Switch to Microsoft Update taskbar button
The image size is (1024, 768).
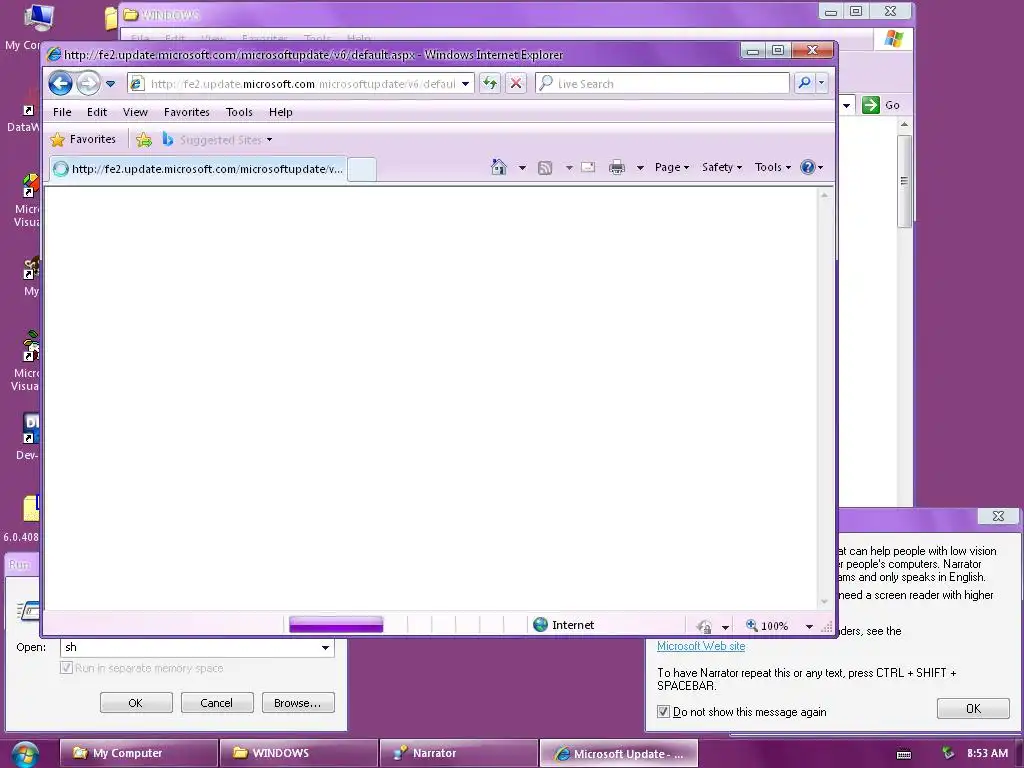point(618,753)
